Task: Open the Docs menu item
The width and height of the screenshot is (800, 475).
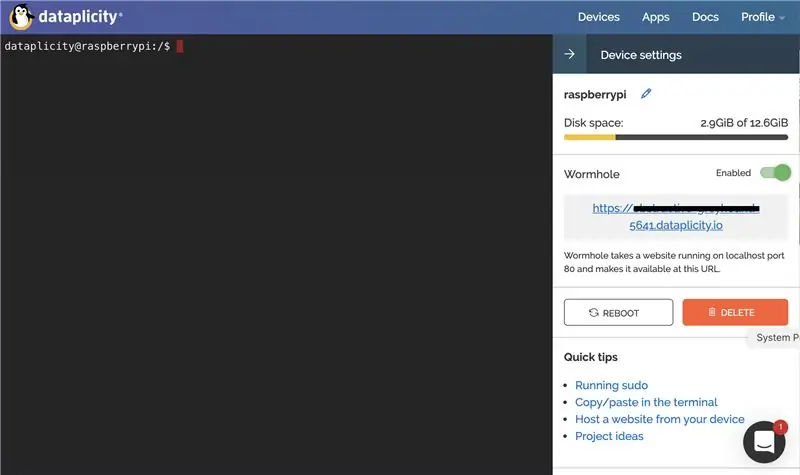Action: [x=705, y=17]
